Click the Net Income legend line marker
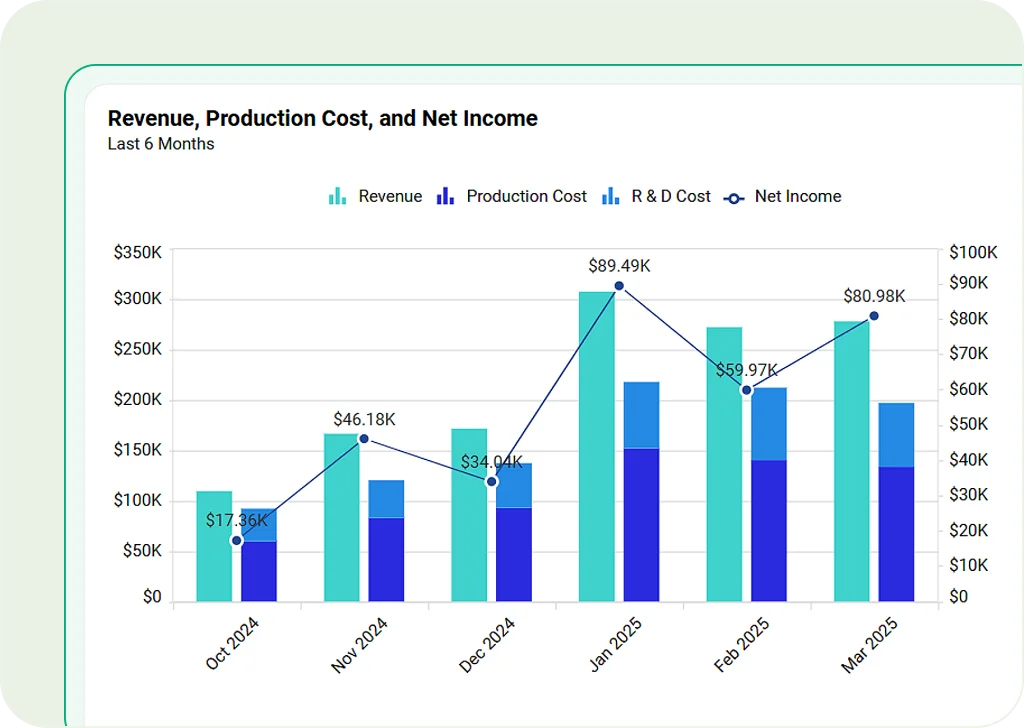The width and height of the screenshot is (1024, 728). (x=735, y=197)
